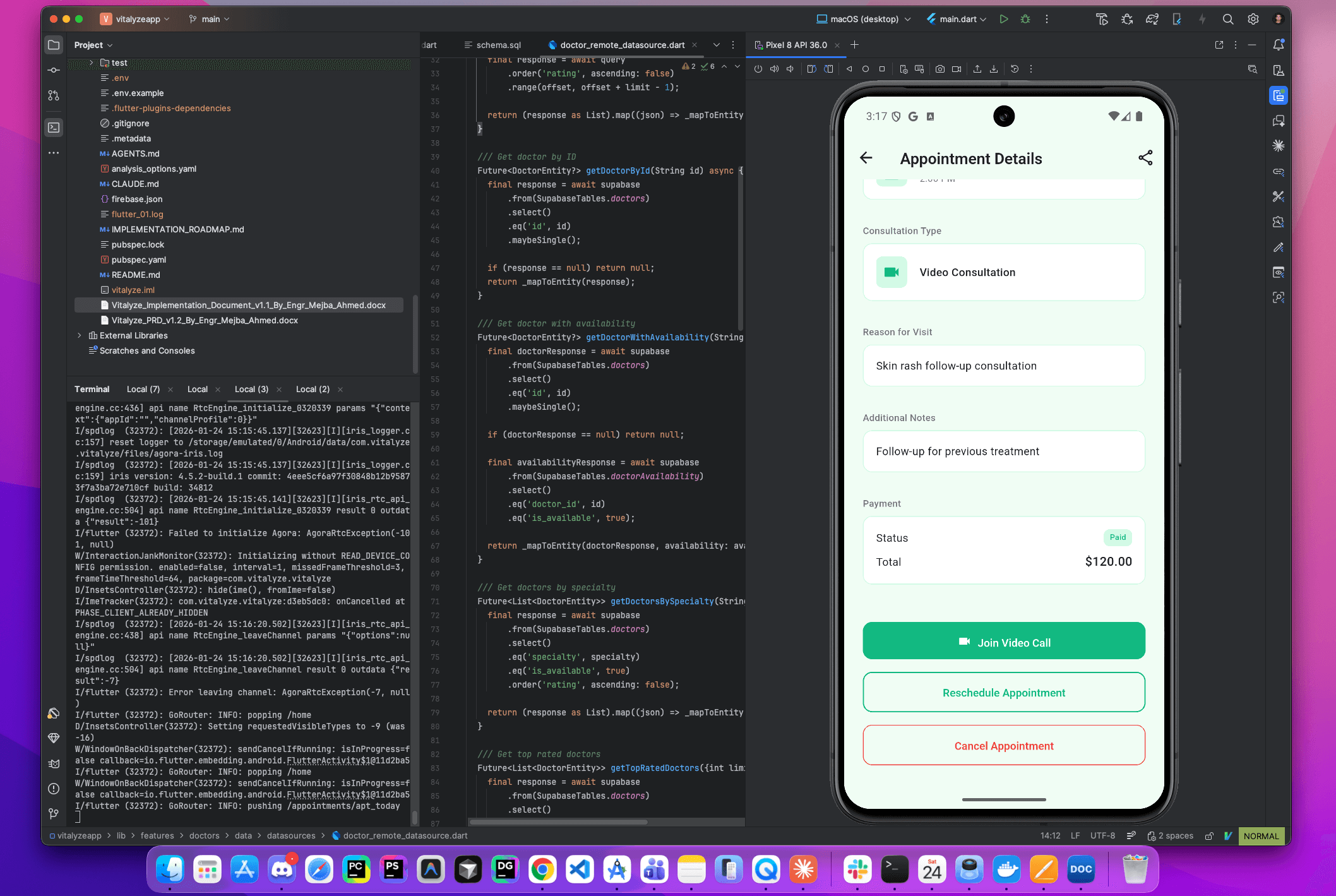Screen dimensions: 1336x896
Task: Tap the share icon on Appointment Details
Action: pyautogui.click(x=1145, y=158)
